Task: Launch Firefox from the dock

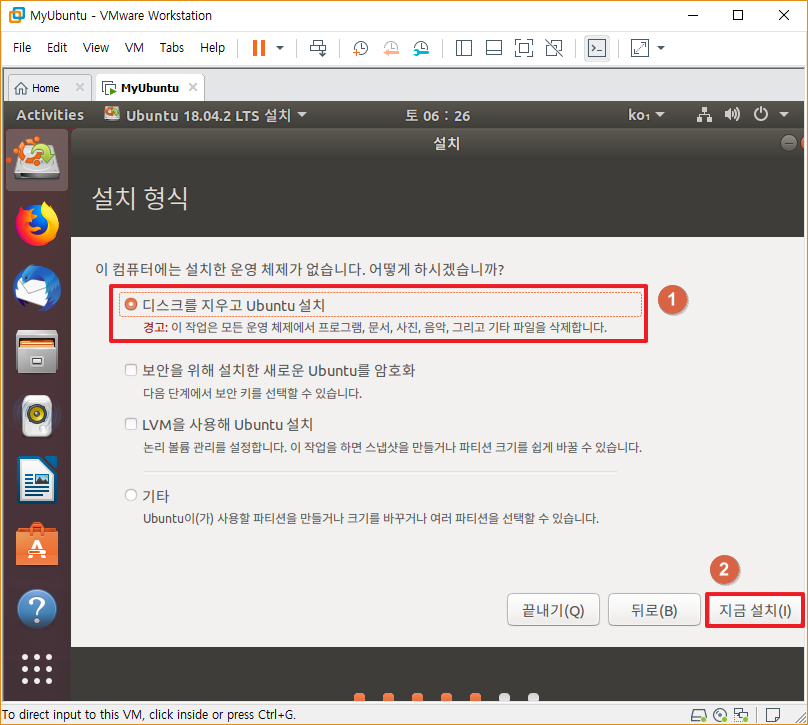Action: coord(37,224)
